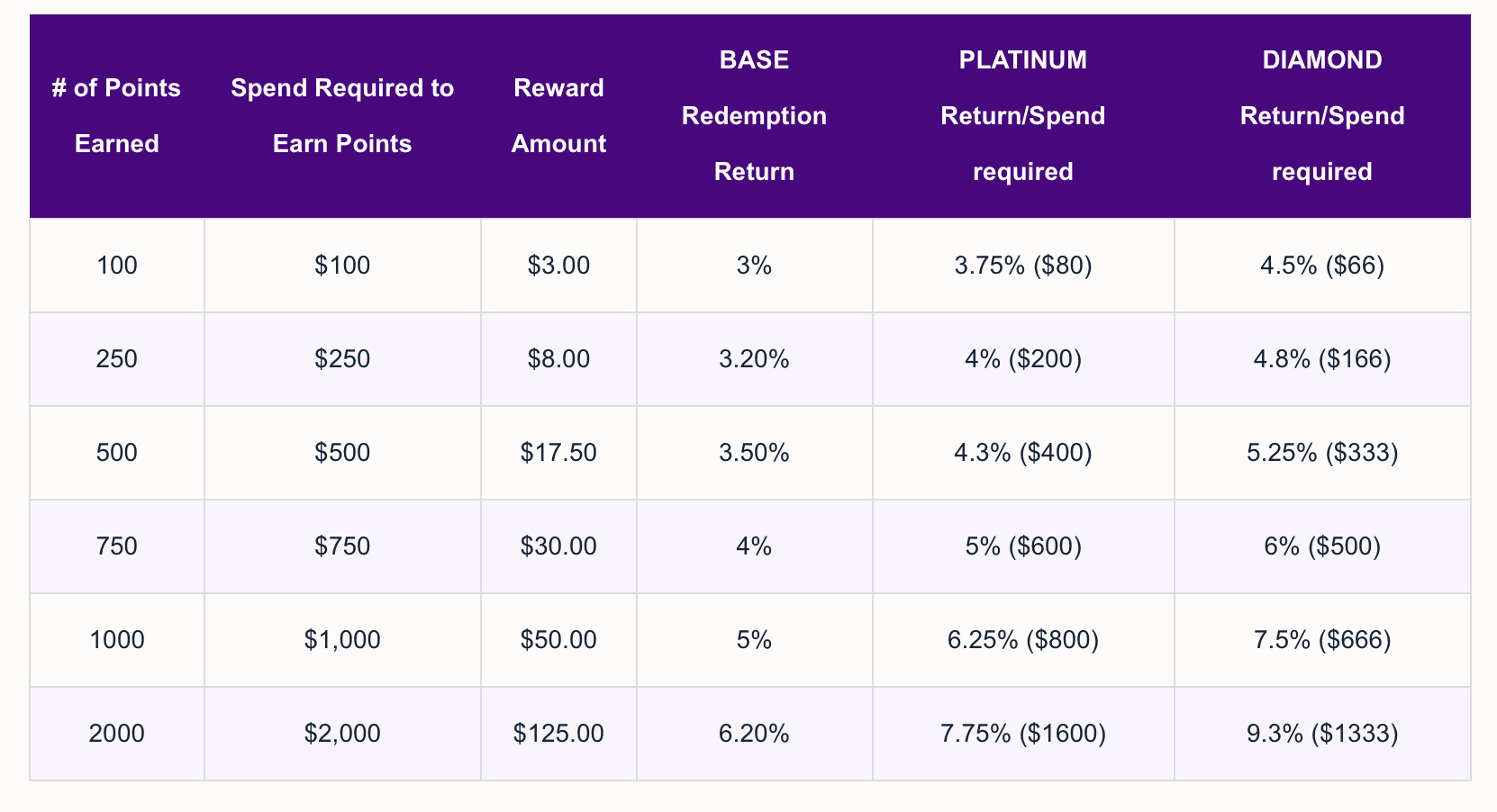Select the 'BASE Redemption Return' header
The width and height of the screenshot is (1497, 812).
click(754, 116)
